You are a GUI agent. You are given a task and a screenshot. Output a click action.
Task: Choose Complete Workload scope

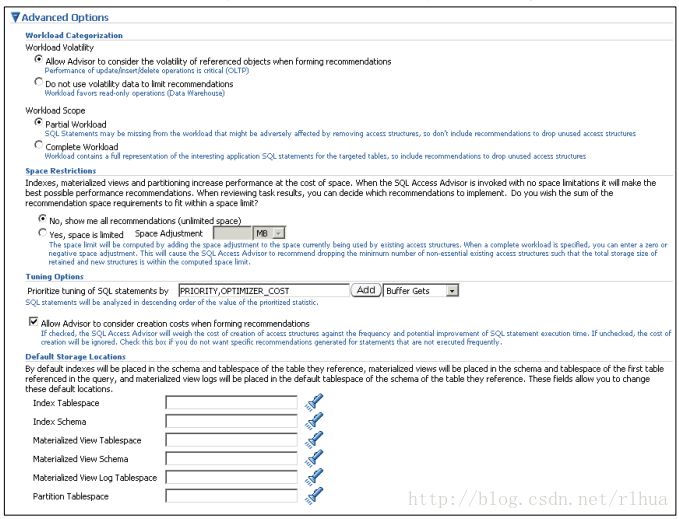39,145
